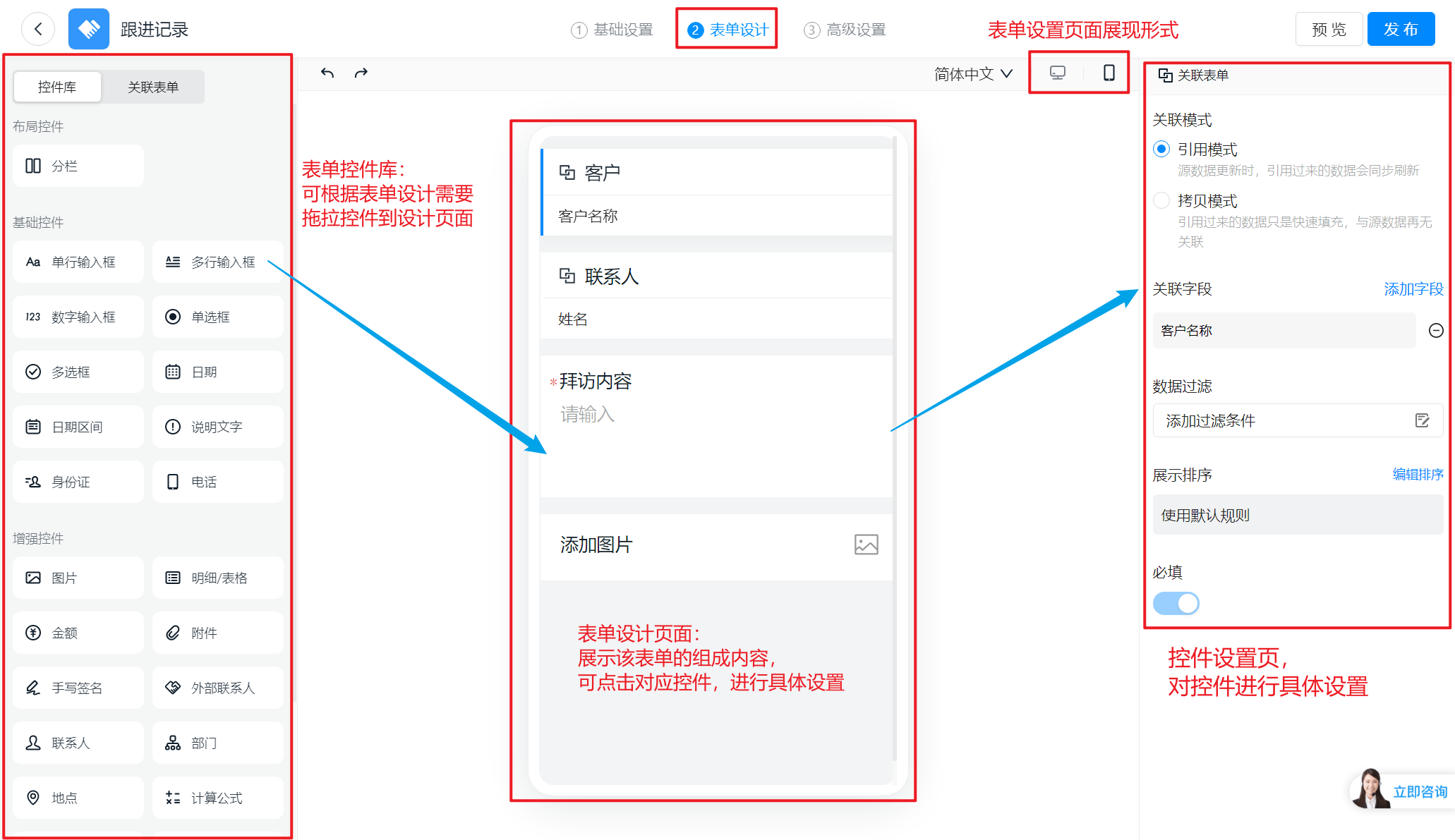Viewport: 1455px width, 840px height.
Task: Click the back arrow button
Action: coord(38,30)
